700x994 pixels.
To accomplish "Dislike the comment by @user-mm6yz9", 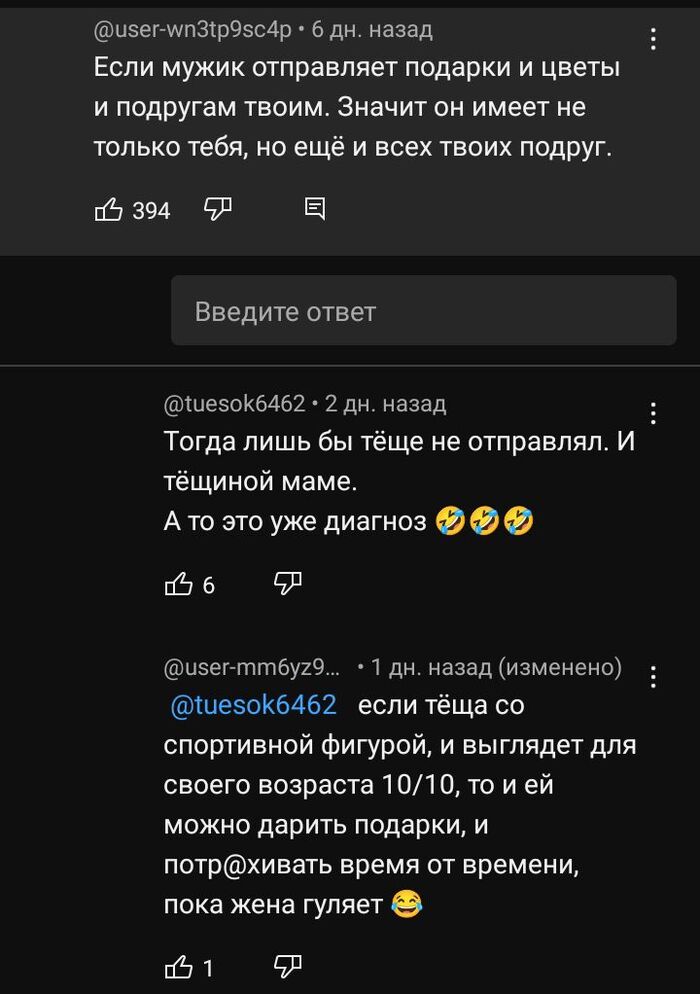I will point(288,966).
